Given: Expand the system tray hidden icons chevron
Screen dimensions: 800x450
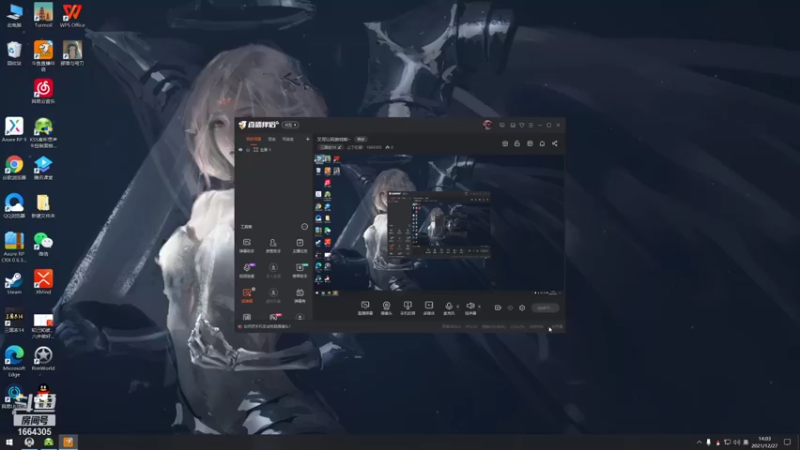Looking at the screenshot, I should coord(699,442).
